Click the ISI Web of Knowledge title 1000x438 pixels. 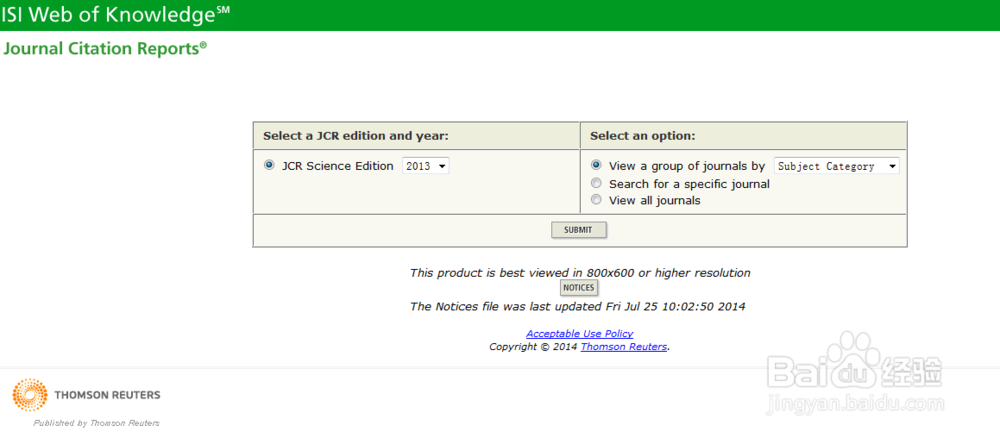[115, 15]
